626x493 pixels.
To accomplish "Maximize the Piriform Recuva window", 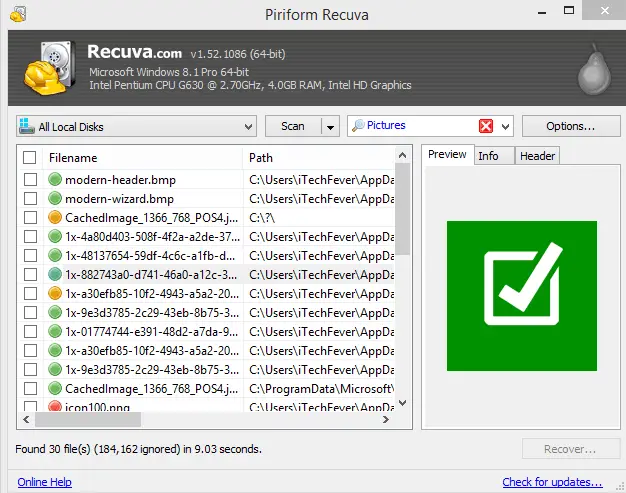I will [569, 10].
